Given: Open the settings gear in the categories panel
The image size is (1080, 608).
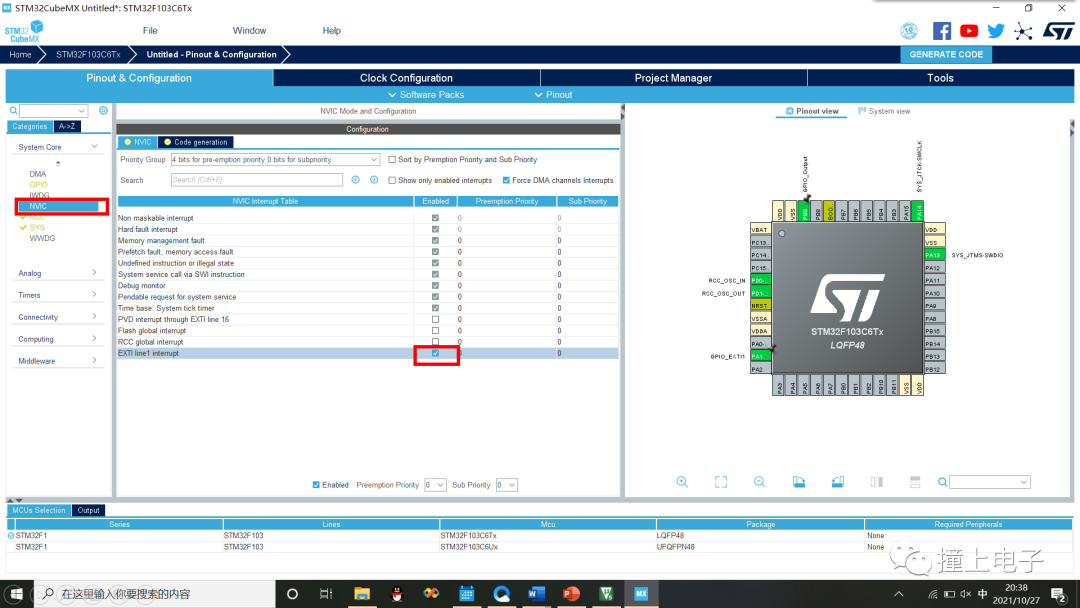Looking at the screenshot, I should (x=103, y=111).
